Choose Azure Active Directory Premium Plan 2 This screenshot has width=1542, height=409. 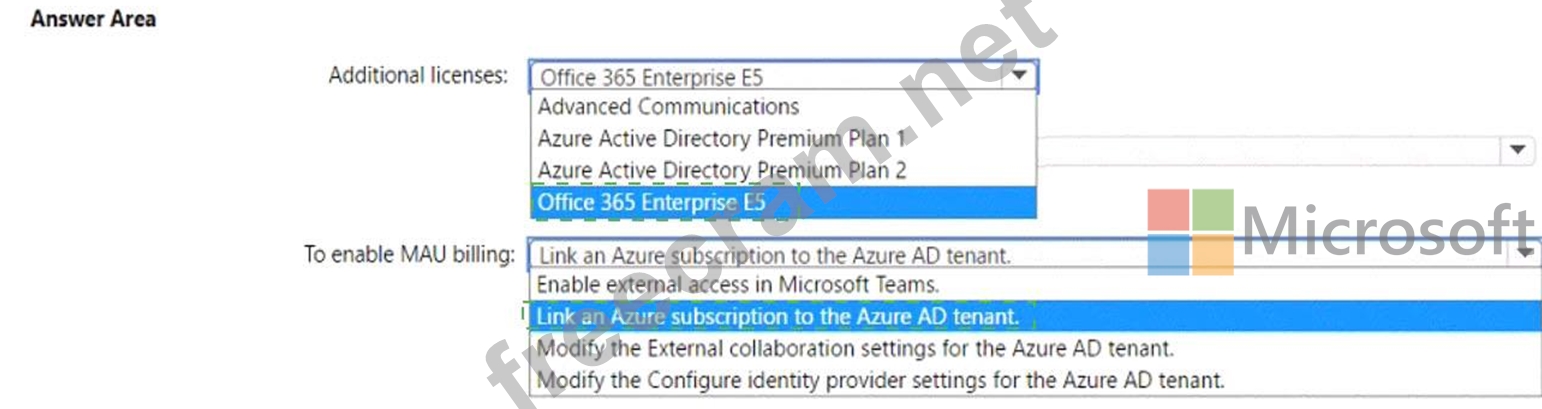(721, 170)
